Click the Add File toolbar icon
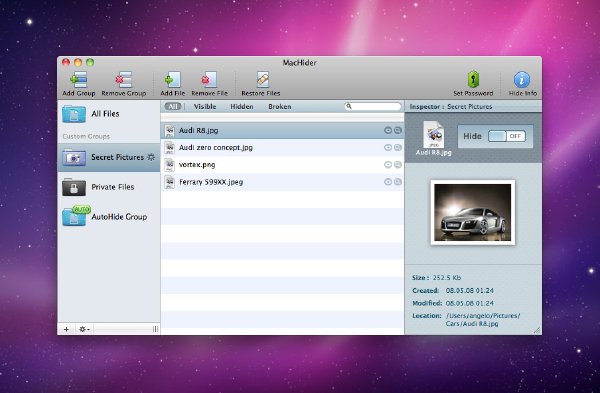The height and width of the screenshot is (393, 600). [173, 80]
